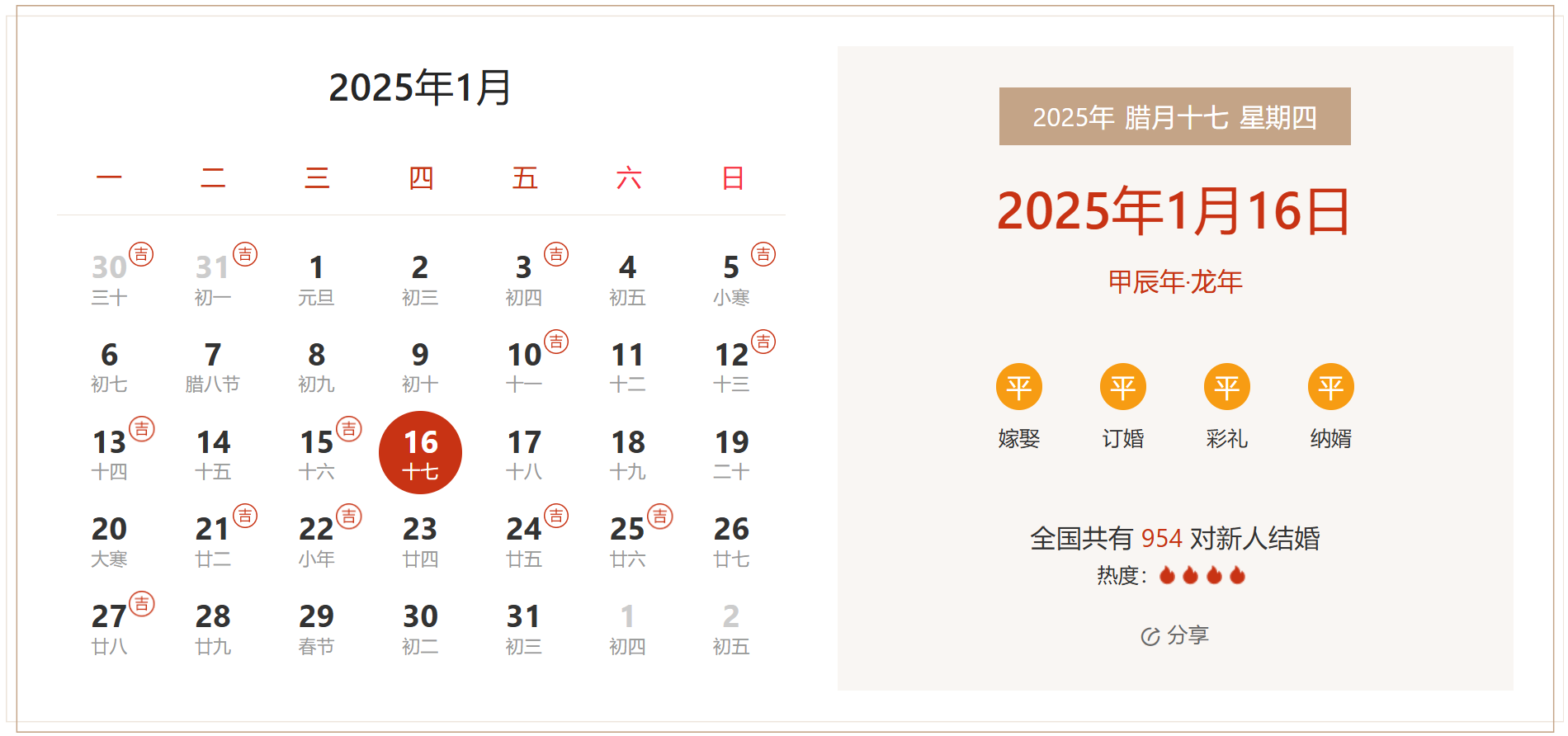This screenshot has height=736, width=1568.
Task: Select January 31 初三
Action: pyautogui.click(x=524, y=630)
